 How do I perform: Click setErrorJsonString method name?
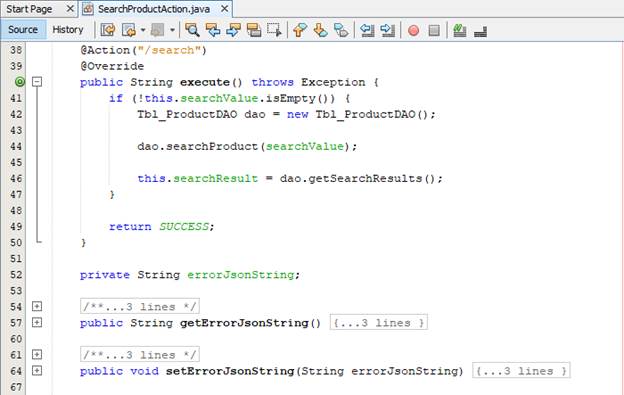pos(230,371)
